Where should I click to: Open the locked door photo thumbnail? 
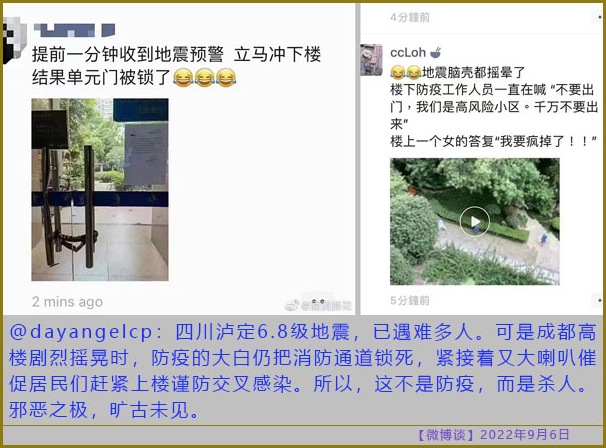[100, 189]
